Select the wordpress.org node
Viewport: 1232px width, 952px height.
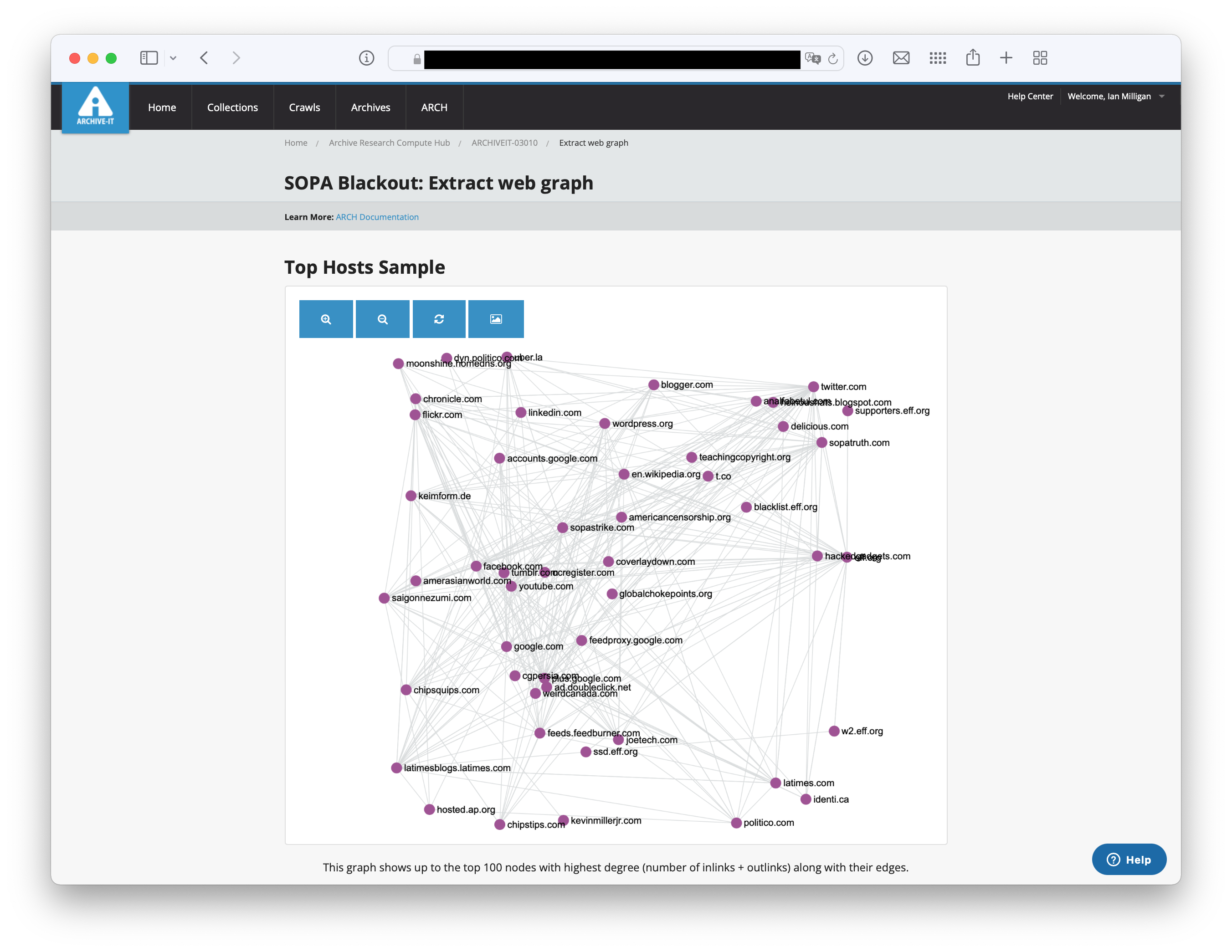(x=604, y=424)
